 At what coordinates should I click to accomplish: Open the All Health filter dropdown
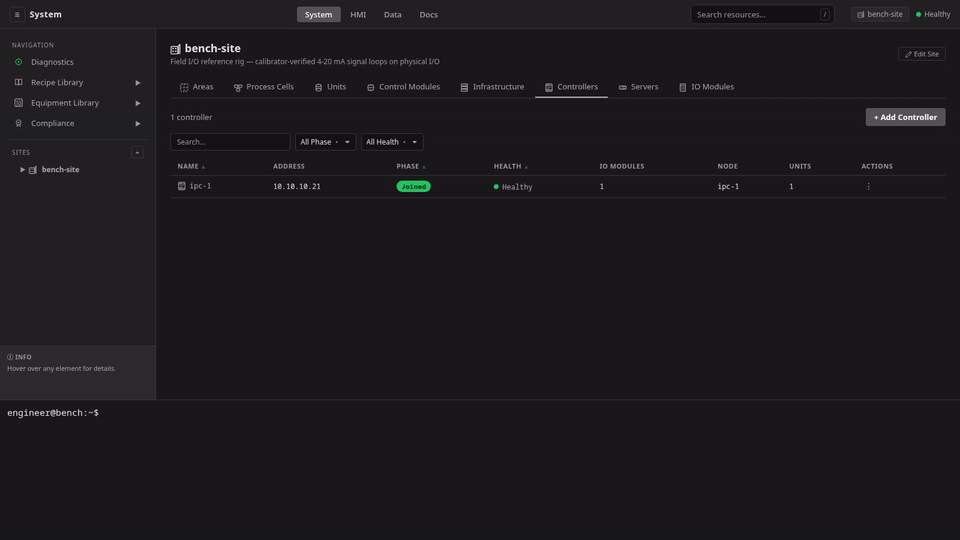pyautogui.click(x=392, y=142)
